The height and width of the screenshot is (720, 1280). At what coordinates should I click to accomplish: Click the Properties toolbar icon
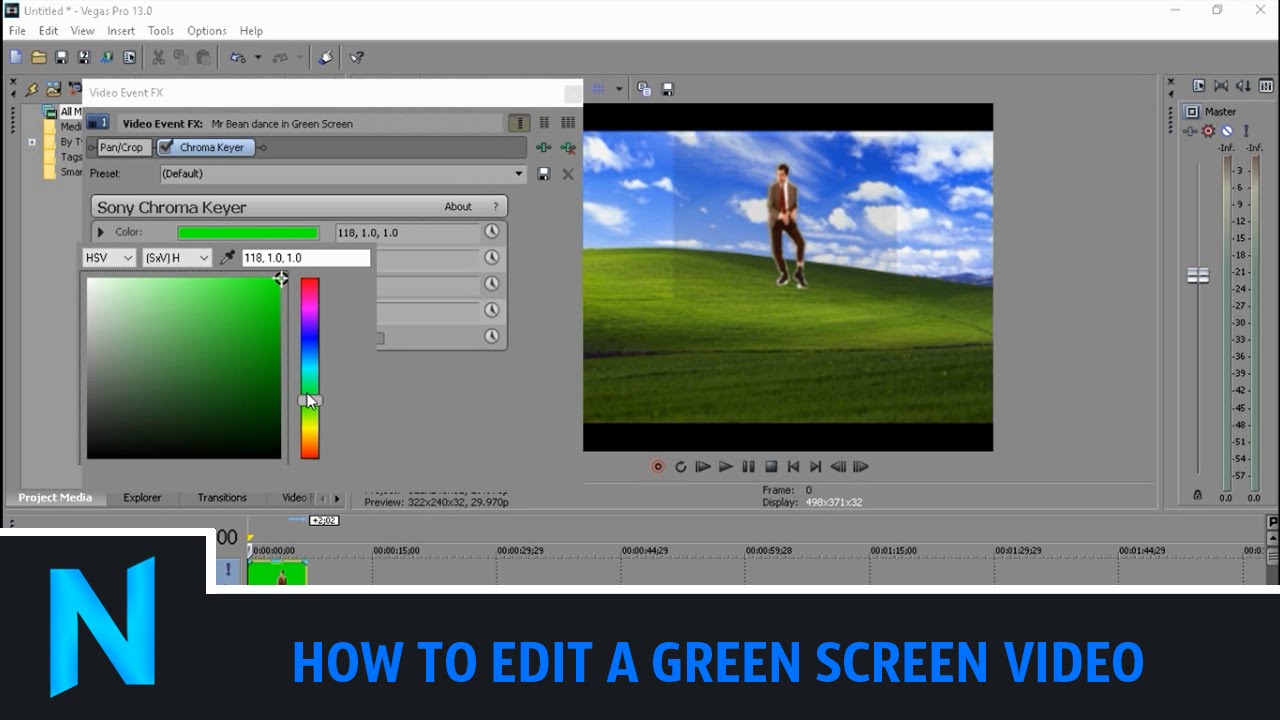tap(129, 58)
